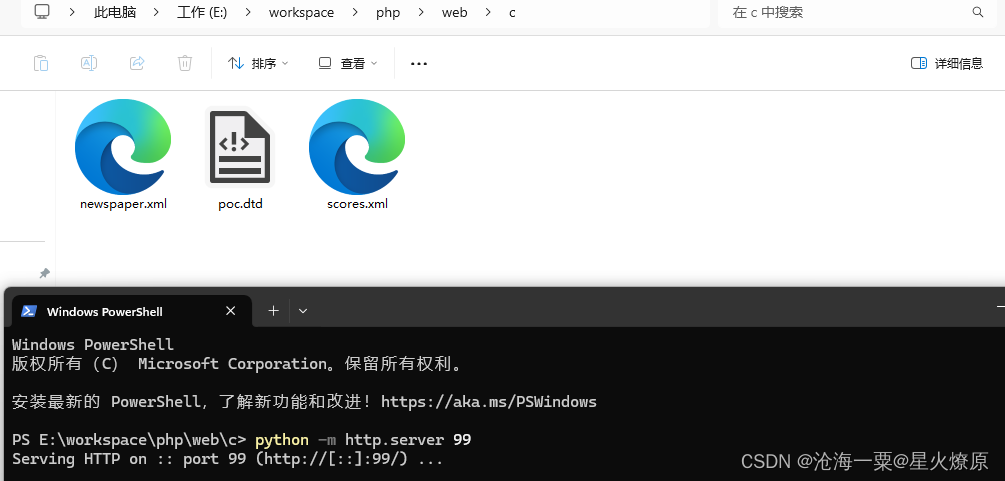This screenshot has width=1005, height=481.
Task: Expand the chevron after workspace in breadcrumb
Action: [355, 12]
